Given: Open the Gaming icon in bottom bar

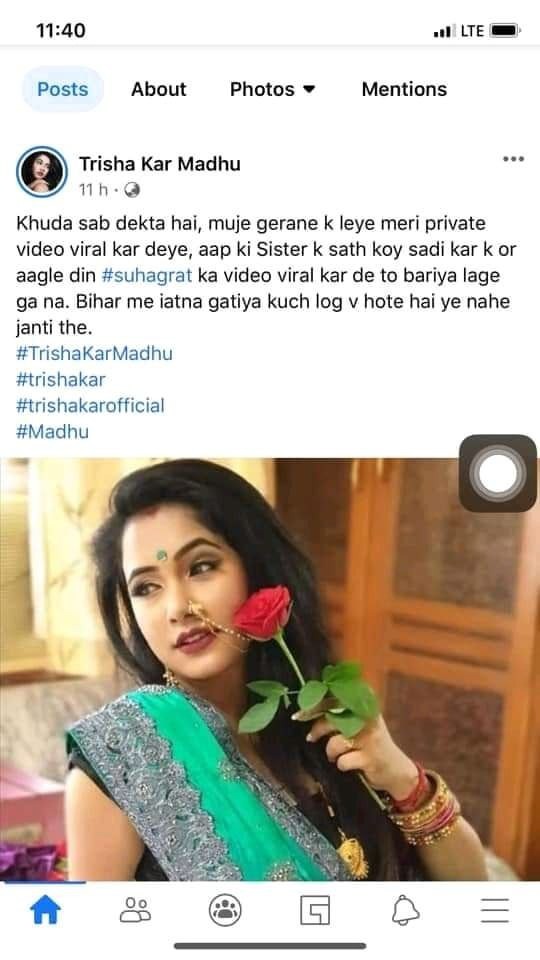Looking at the screenshot, I should pyautogui.click(x=315, y=910).
